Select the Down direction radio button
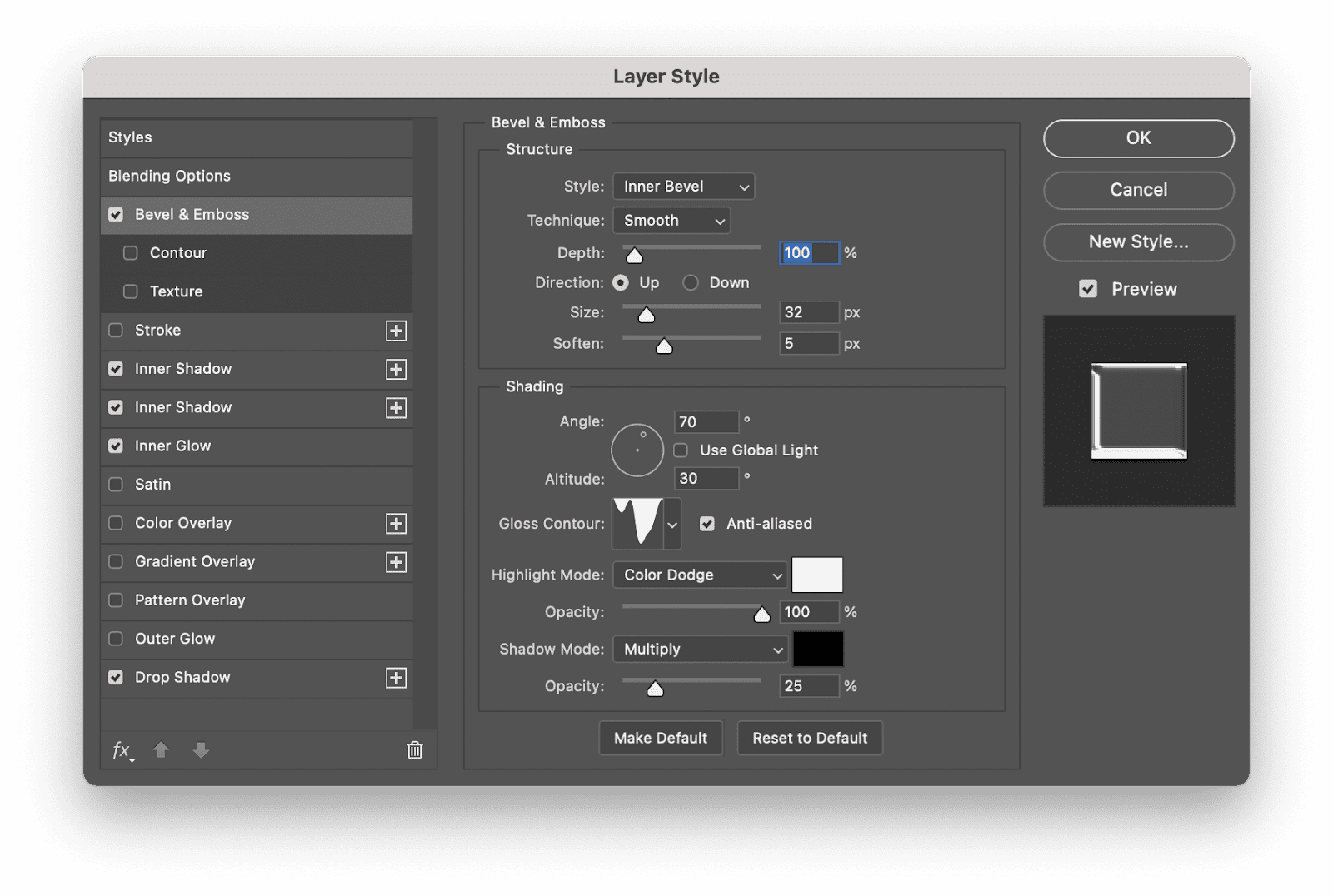Image resolution: width=1333 pixels, height=896 pixels. pos(690,282)
